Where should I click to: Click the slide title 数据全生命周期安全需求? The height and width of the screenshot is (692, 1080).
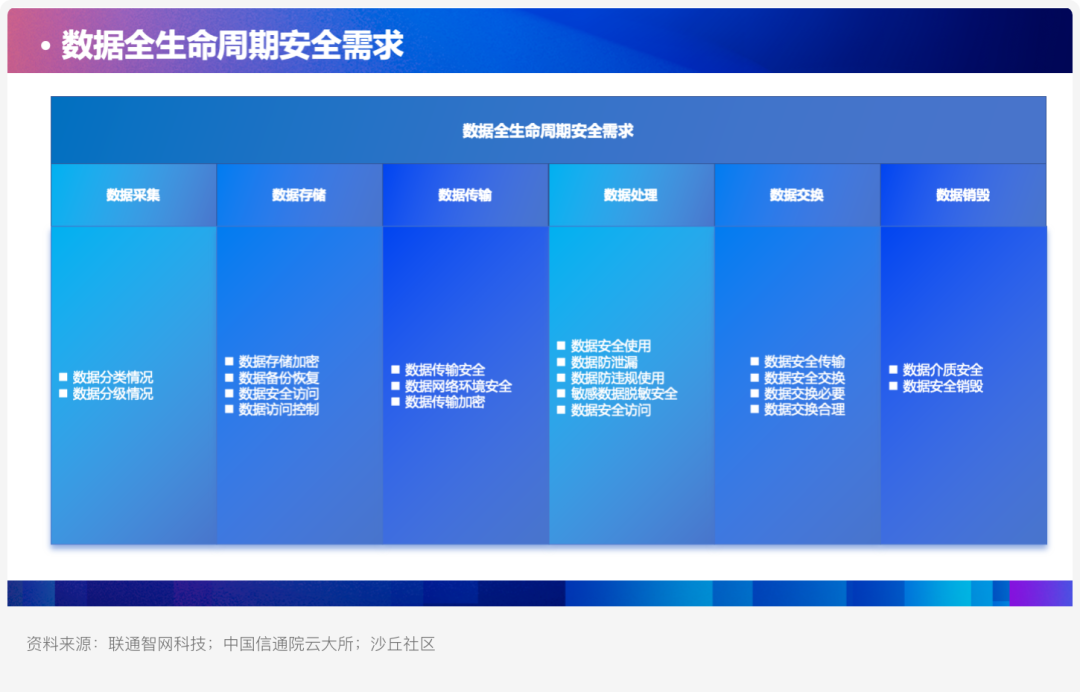coord(232,45)
